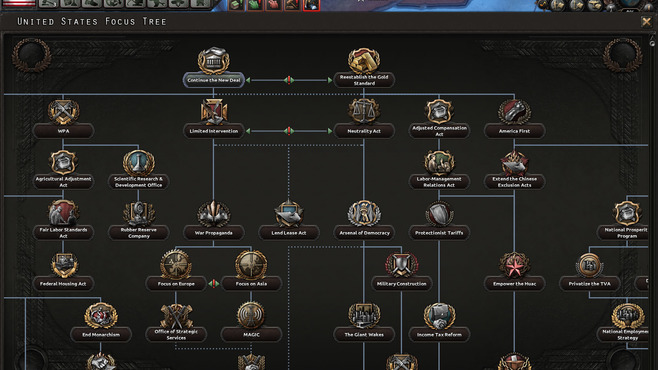Select the Rubber Reserve Company focus
Screen dimensions: 658x370
138,220
